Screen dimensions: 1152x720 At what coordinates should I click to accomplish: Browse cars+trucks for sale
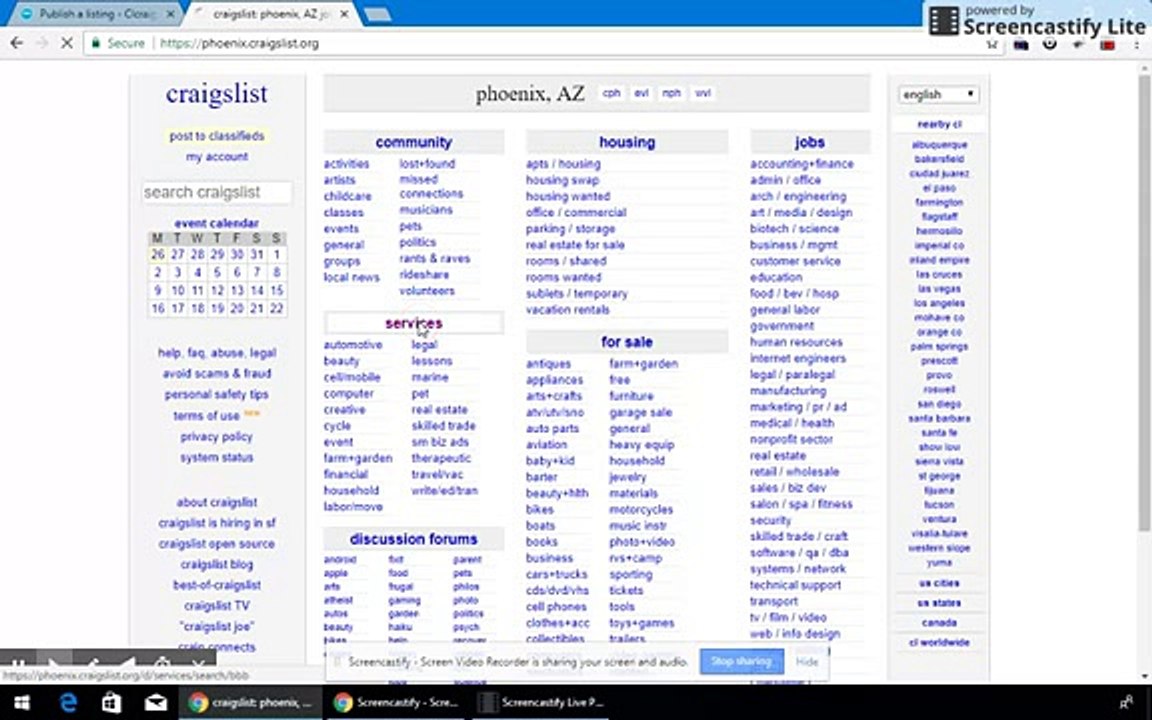click(x=556, y=574)
